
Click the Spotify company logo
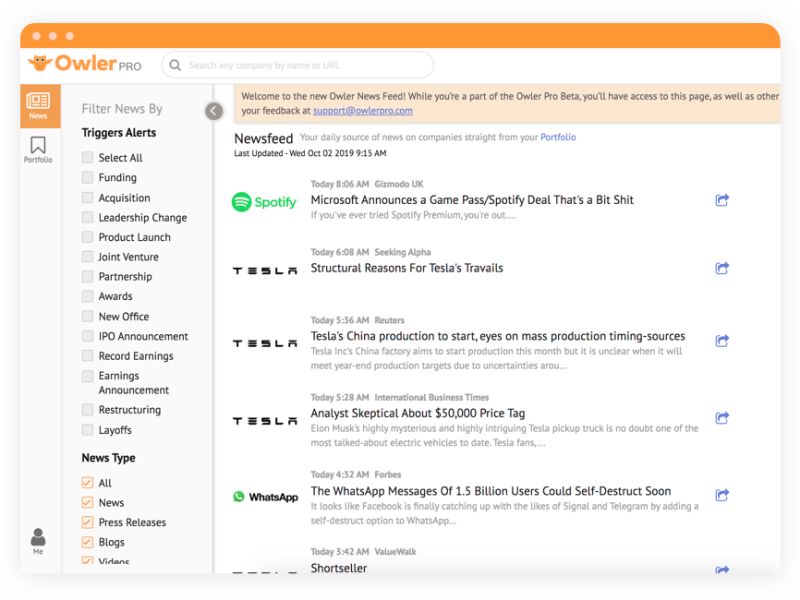coord(264,202)
